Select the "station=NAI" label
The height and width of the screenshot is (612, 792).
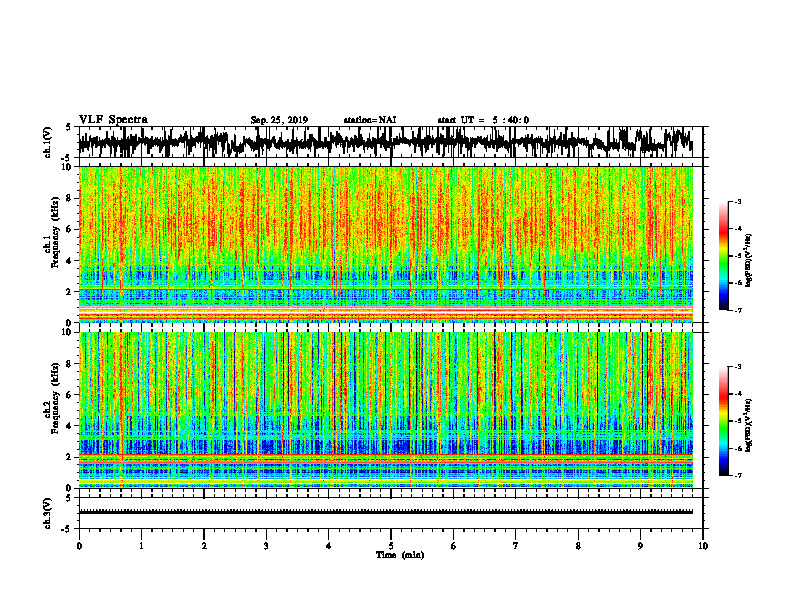coord(370,120)
